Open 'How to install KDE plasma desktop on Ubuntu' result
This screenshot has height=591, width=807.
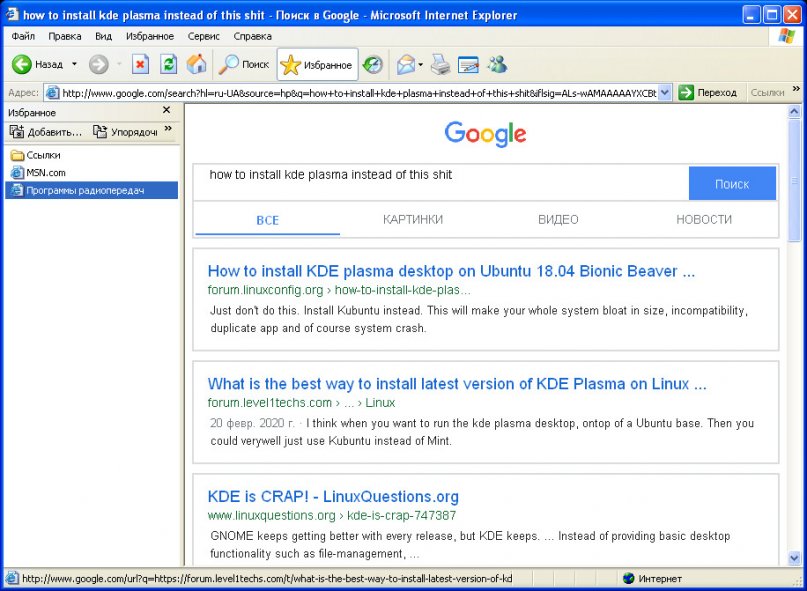pyautogui.click(x=451, y=271)
